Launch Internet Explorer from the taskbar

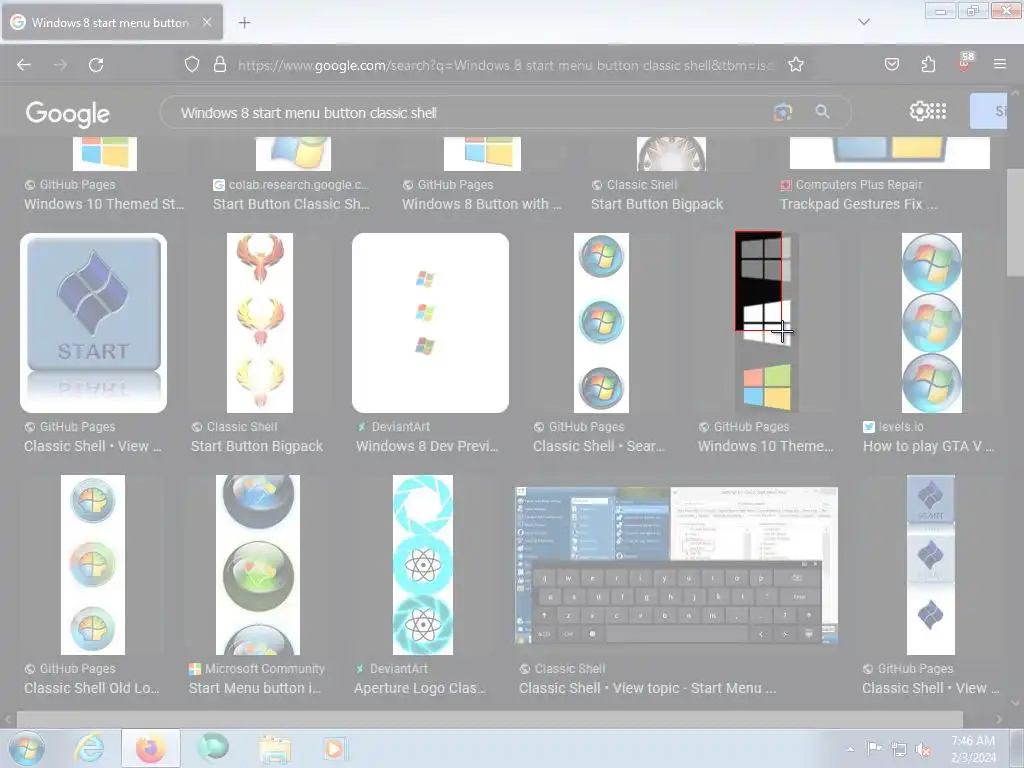(89, 748)
